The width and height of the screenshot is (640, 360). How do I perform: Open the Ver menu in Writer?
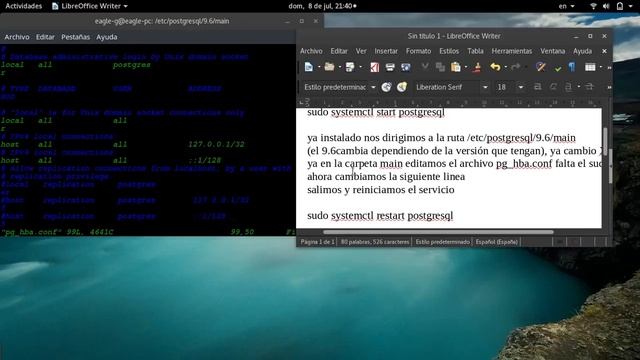361,51
